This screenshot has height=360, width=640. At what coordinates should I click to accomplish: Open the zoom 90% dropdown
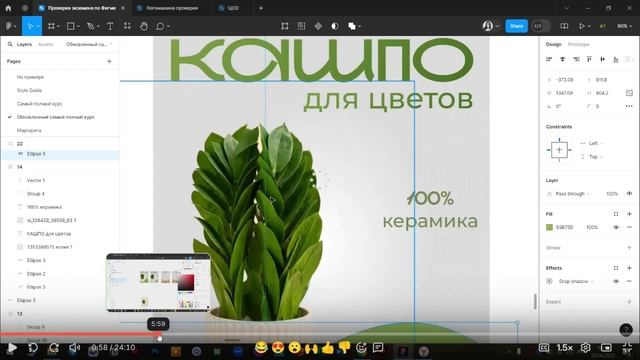click(624, 26)
